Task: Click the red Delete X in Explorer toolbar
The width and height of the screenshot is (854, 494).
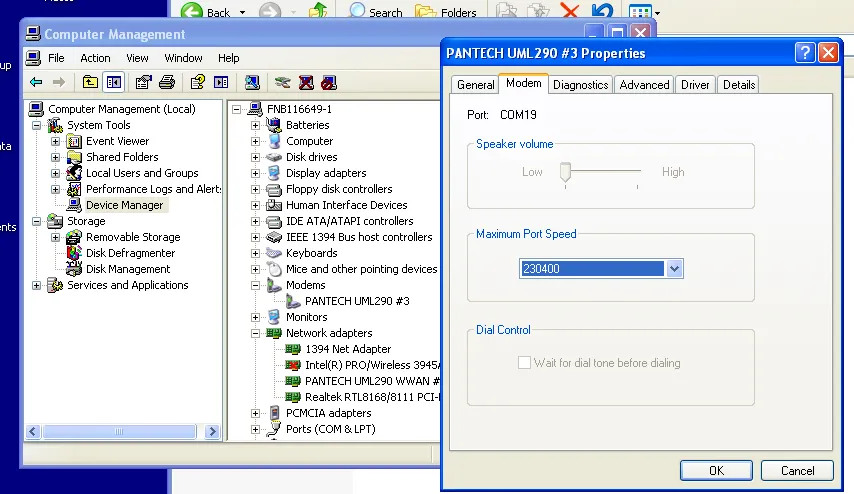Action: [570, 11]
